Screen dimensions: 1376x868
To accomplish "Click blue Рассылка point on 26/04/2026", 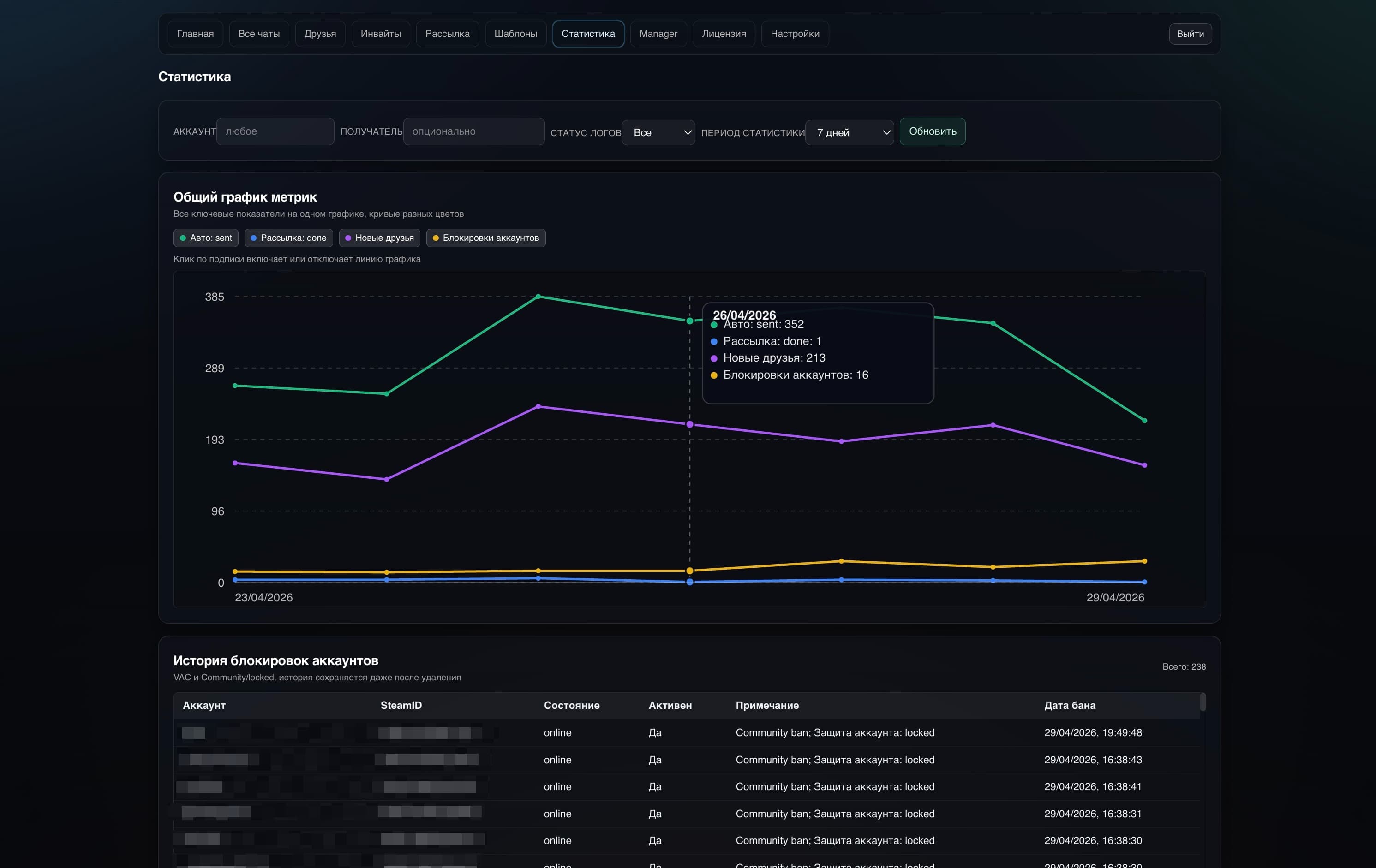I will [x=690, y=582].
